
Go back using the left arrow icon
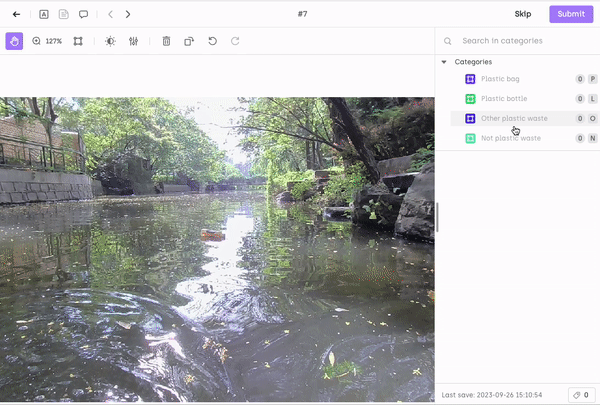pyautogui.click(x=16, y=14)
